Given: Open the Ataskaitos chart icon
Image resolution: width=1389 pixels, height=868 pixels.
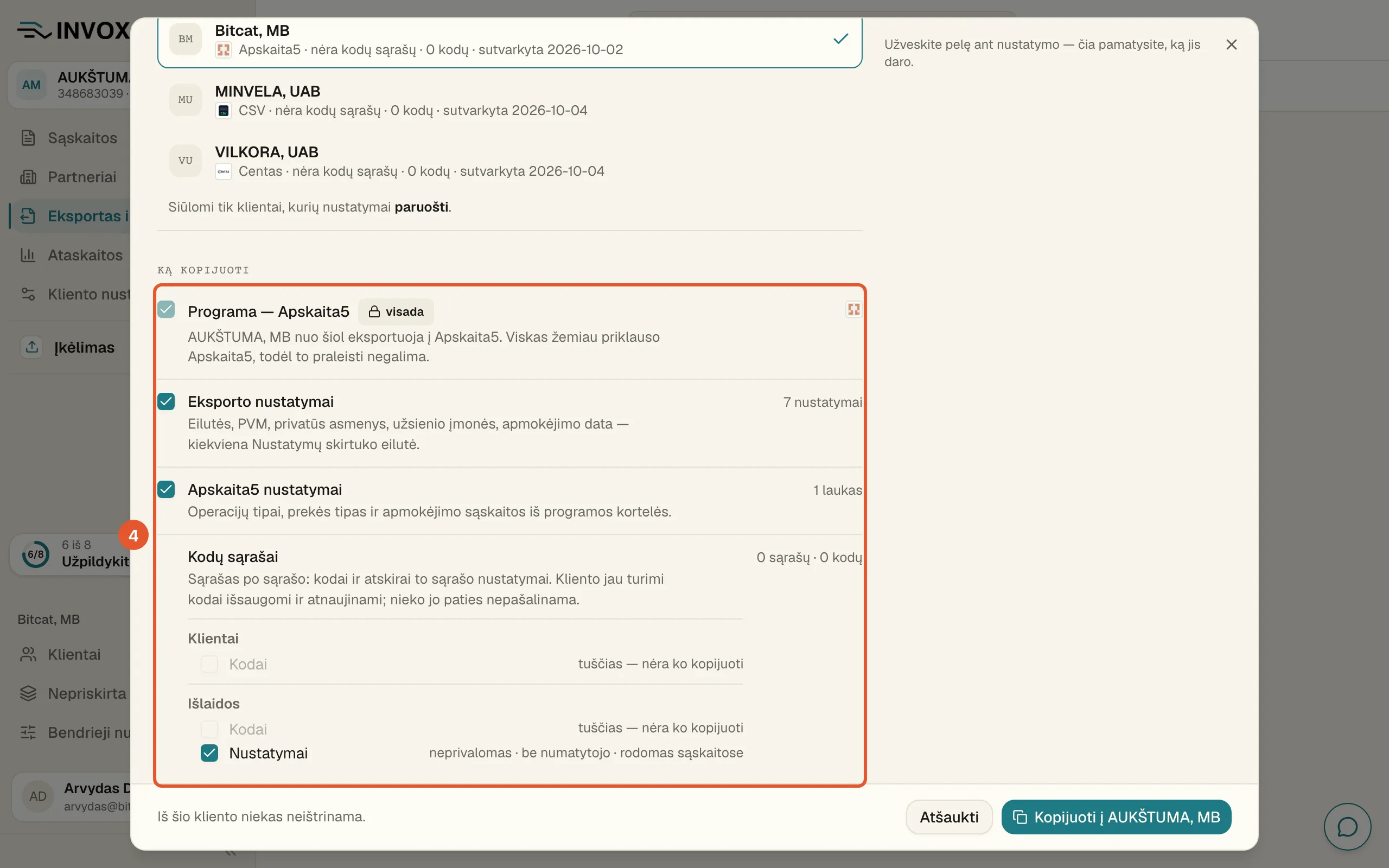Looking at the screenshot, I should coord(28,255).
